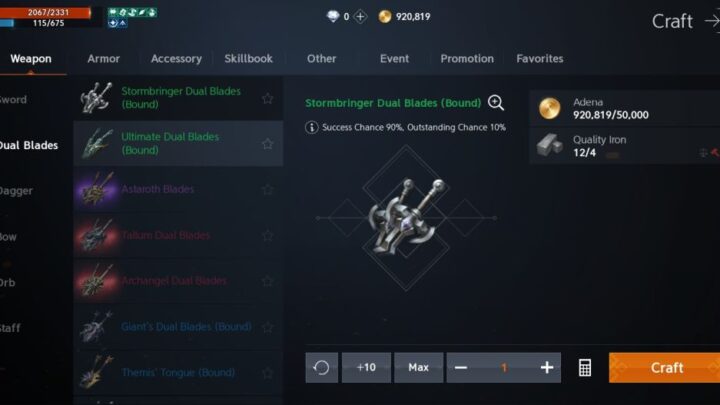Toggle favorite star for Ultimate Dual Blades

(x=267, y=144)
